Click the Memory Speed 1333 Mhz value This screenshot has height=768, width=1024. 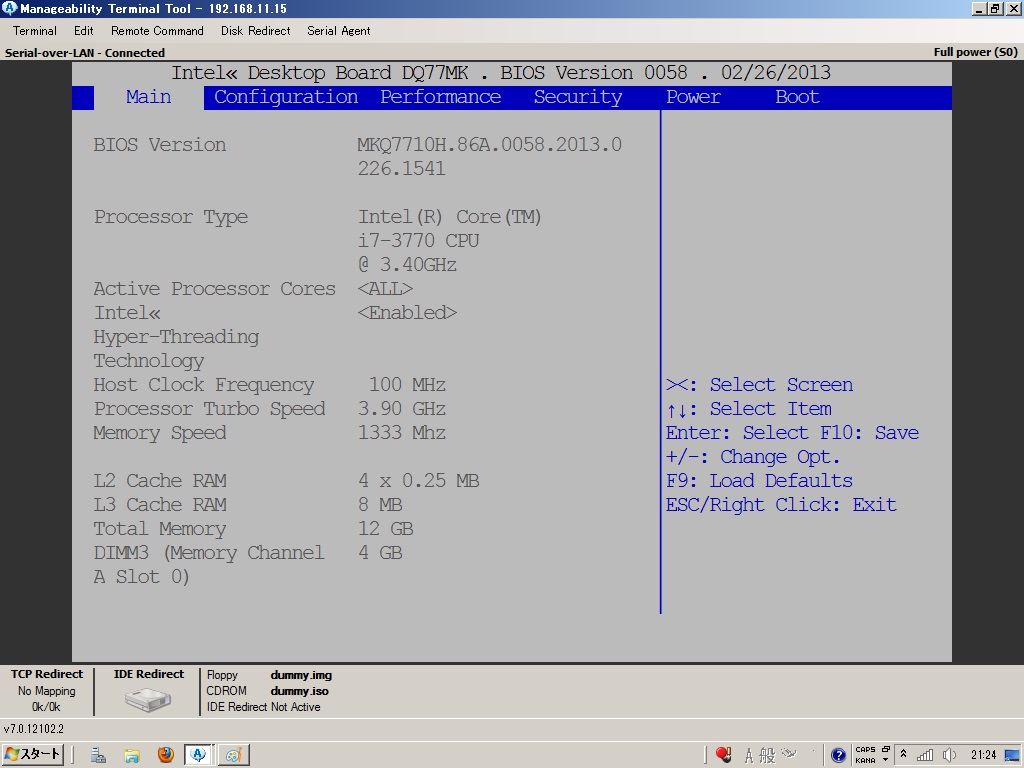[402, 433]
